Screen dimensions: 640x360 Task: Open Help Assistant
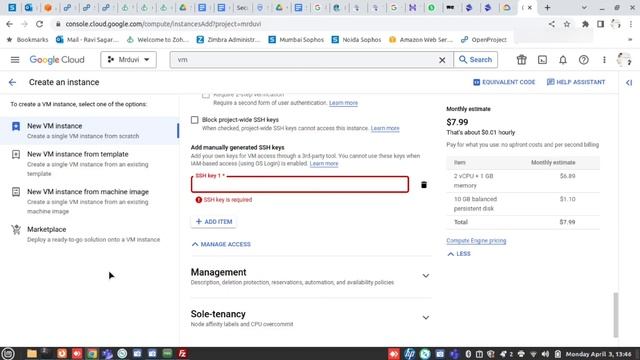pyautogui.click(x=576, y=82)
